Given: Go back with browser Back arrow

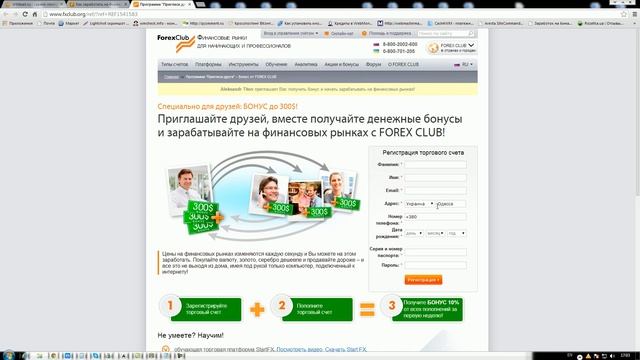Looking at the screenshot, I should [6, 14].
